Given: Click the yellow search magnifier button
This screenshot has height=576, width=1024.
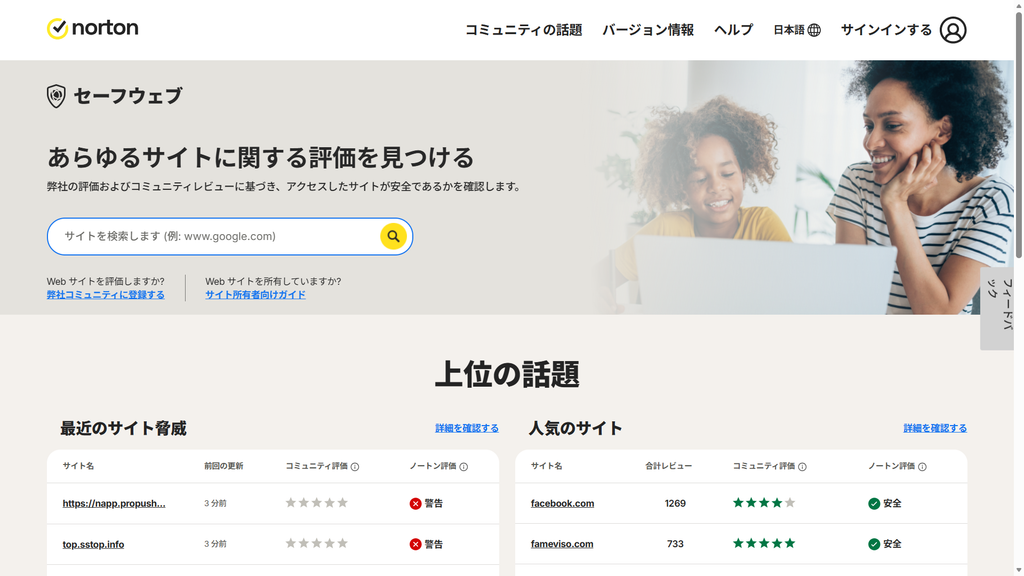Looking at the screenshot, I should point(393,236).
